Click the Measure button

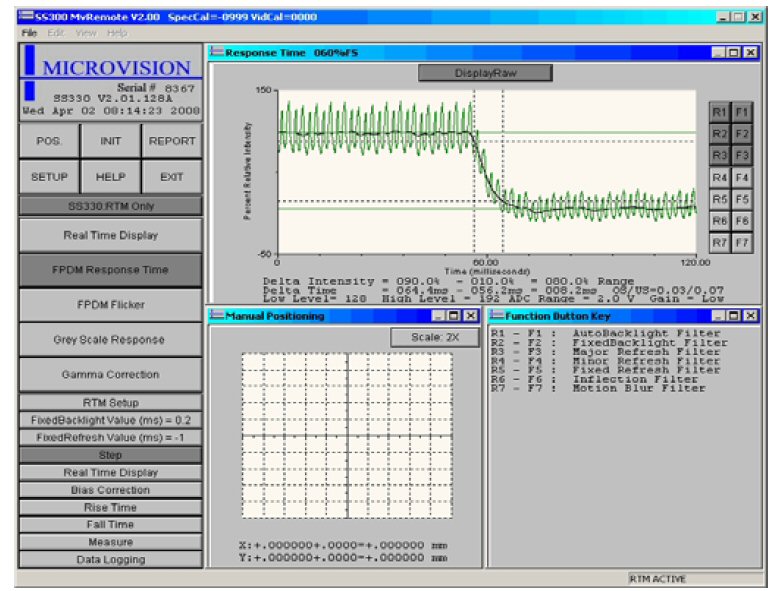(111, 542)
